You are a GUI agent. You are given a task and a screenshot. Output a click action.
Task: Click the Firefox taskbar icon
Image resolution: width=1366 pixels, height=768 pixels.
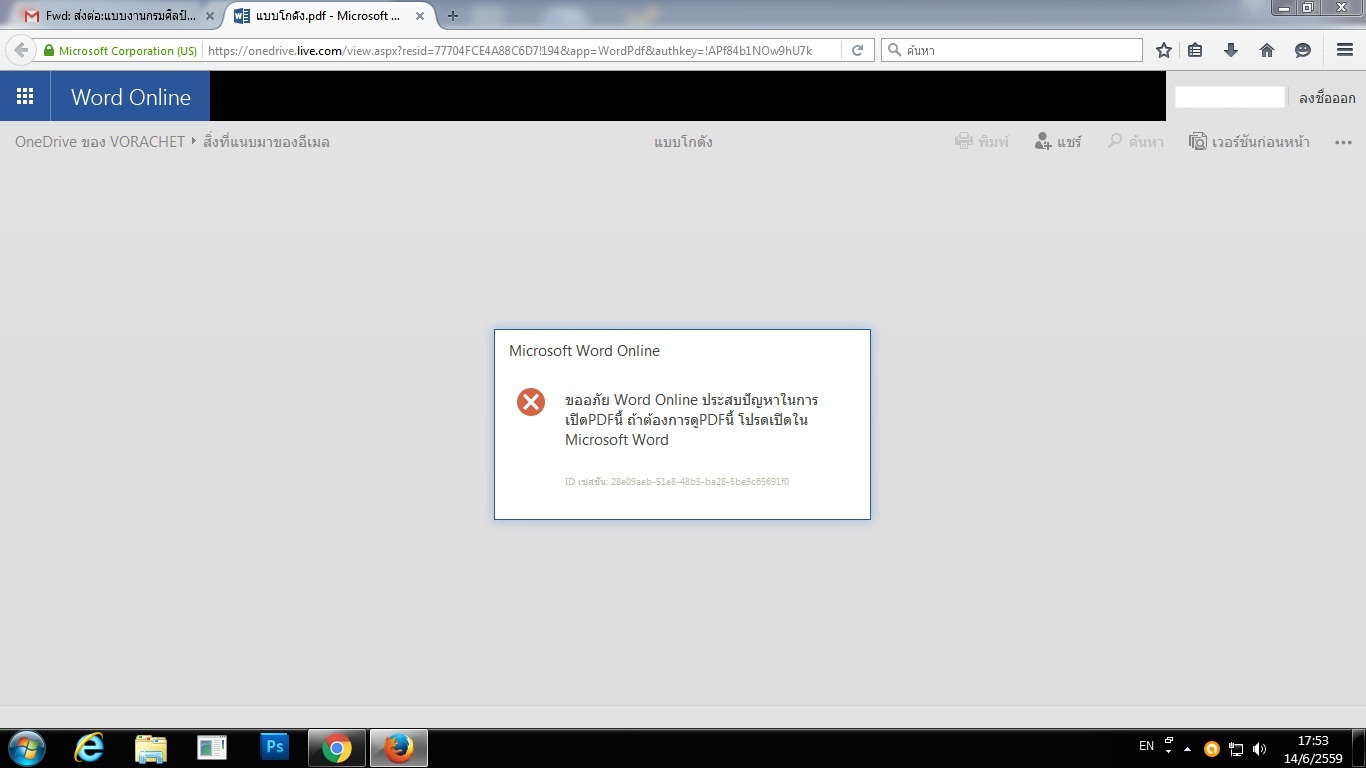(399, 748)
